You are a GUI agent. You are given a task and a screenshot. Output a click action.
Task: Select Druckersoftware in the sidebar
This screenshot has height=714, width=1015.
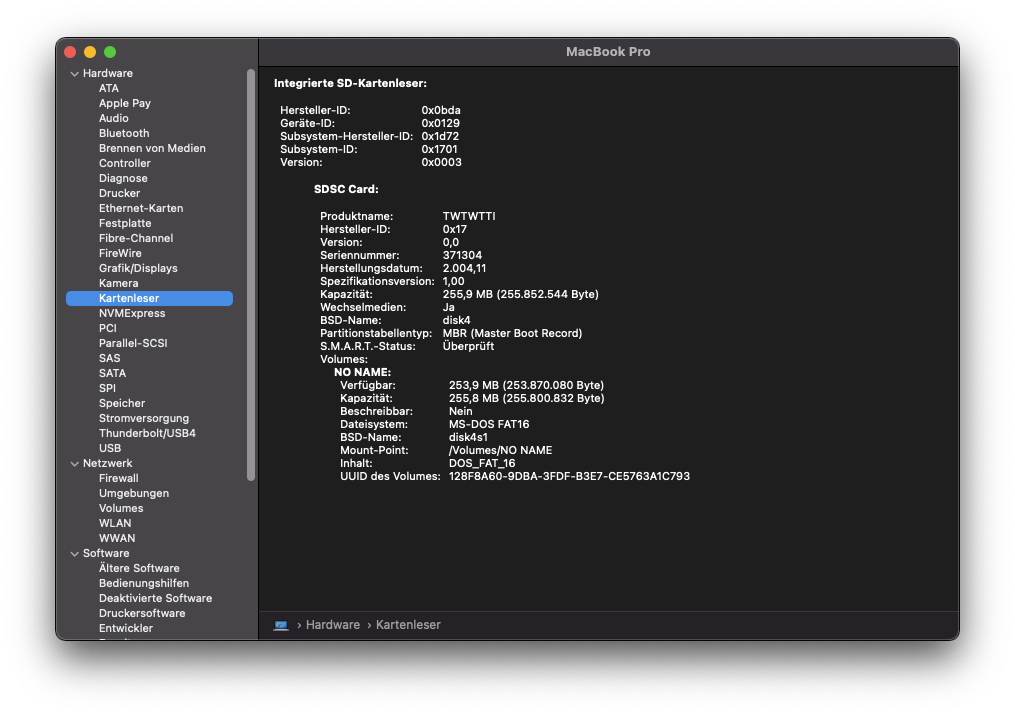pyautogui.click(x=142, y=613)
